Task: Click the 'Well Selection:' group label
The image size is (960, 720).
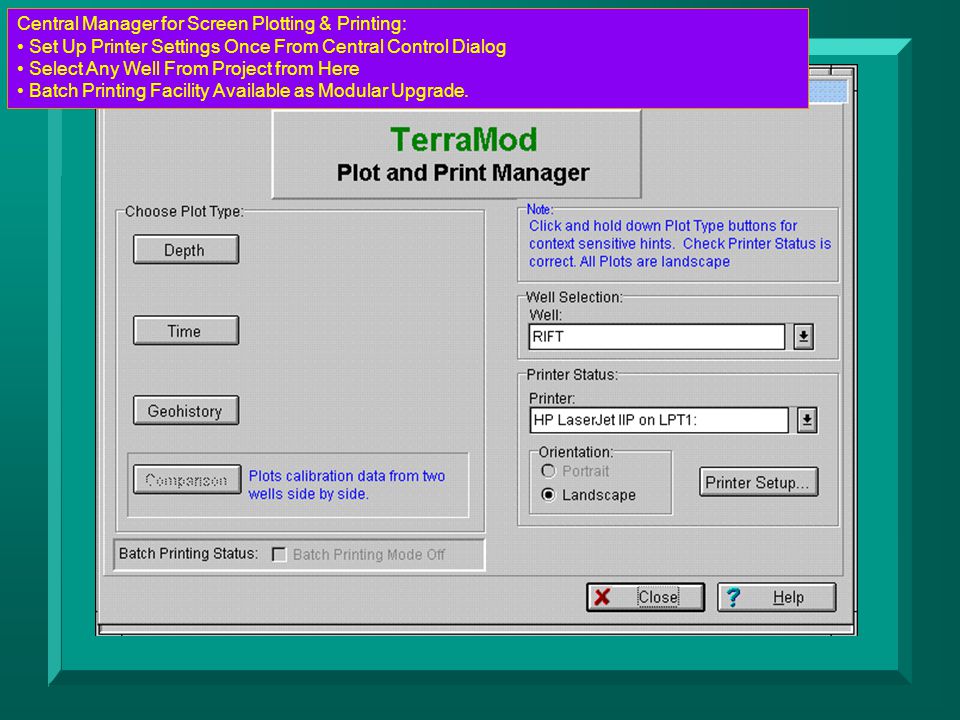Action: (574, 297)
